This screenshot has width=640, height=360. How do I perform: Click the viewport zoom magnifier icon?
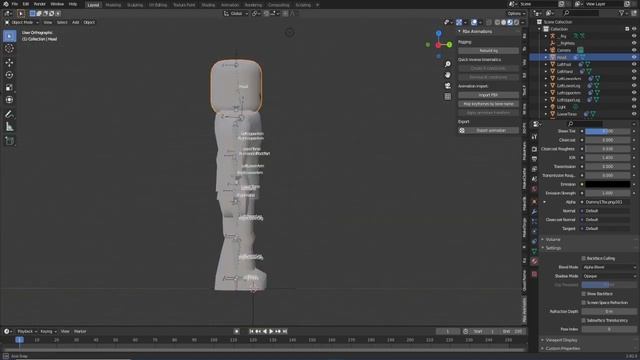(448, 64)
